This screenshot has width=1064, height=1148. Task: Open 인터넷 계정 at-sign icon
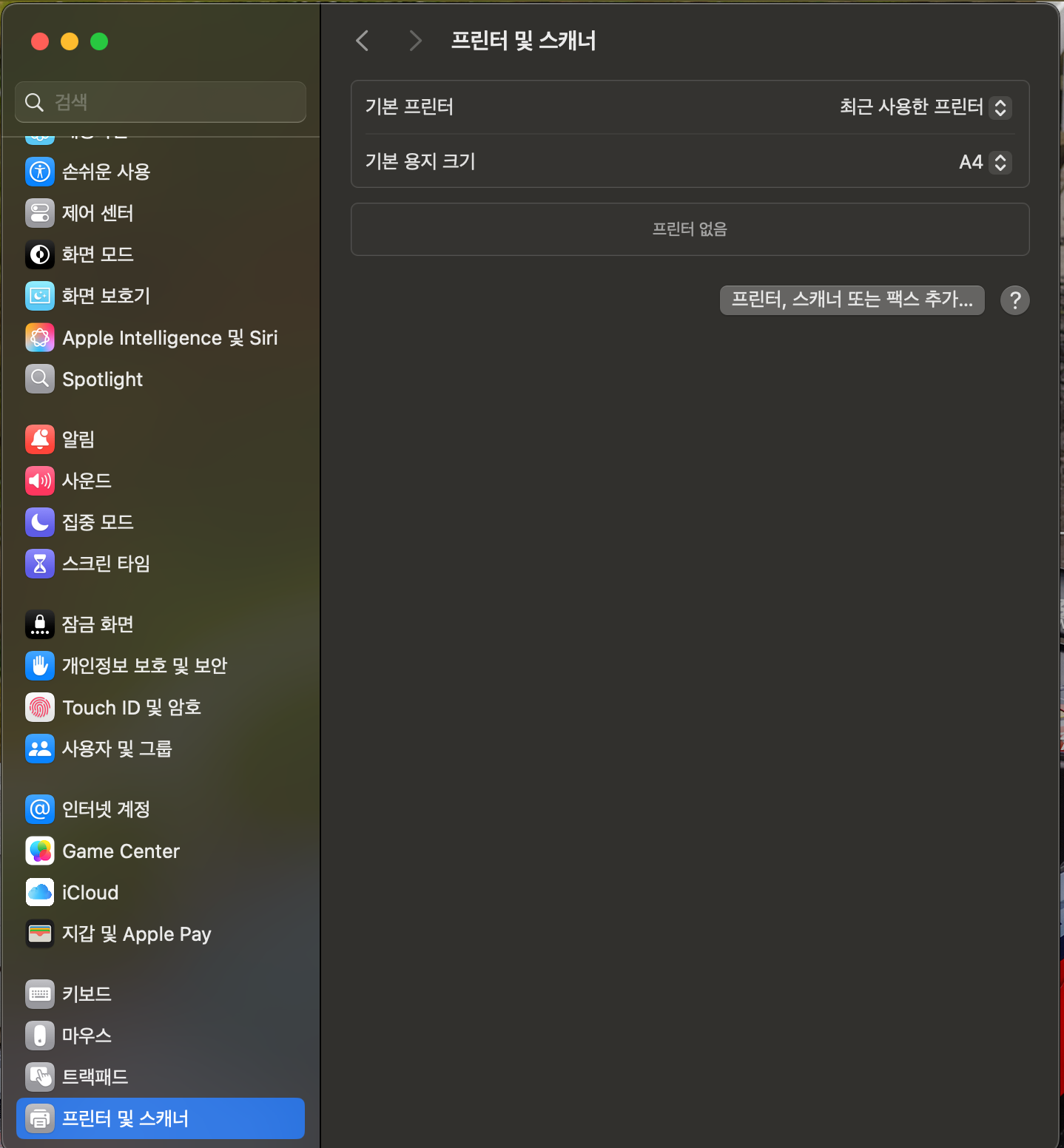[40, 809]
